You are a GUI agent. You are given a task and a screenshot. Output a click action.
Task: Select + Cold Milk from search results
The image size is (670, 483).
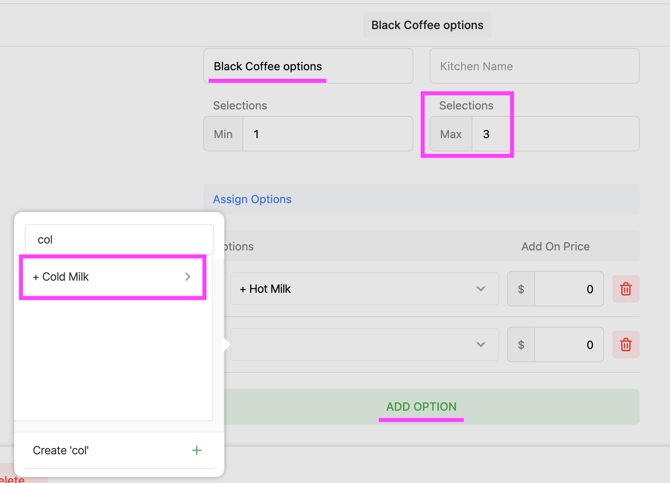coord(100,277)
